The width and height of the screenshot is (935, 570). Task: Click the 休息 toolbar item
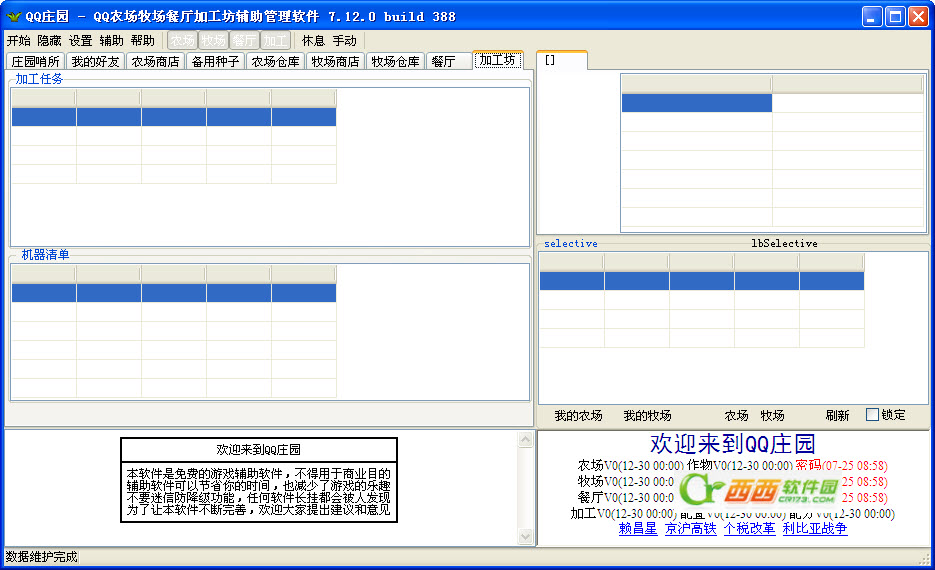coord(313,41)
